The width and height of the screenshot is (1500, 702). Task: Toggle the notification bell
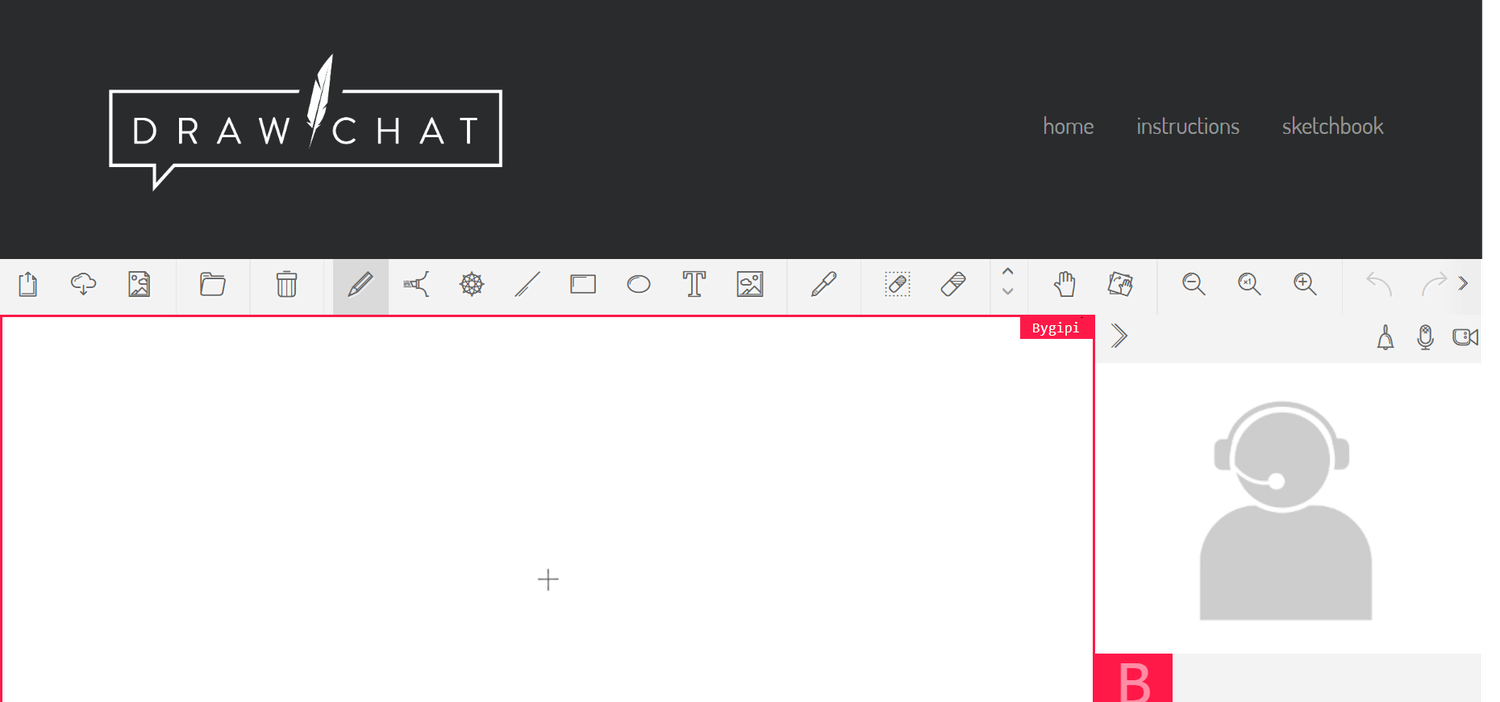(1384, 337)
